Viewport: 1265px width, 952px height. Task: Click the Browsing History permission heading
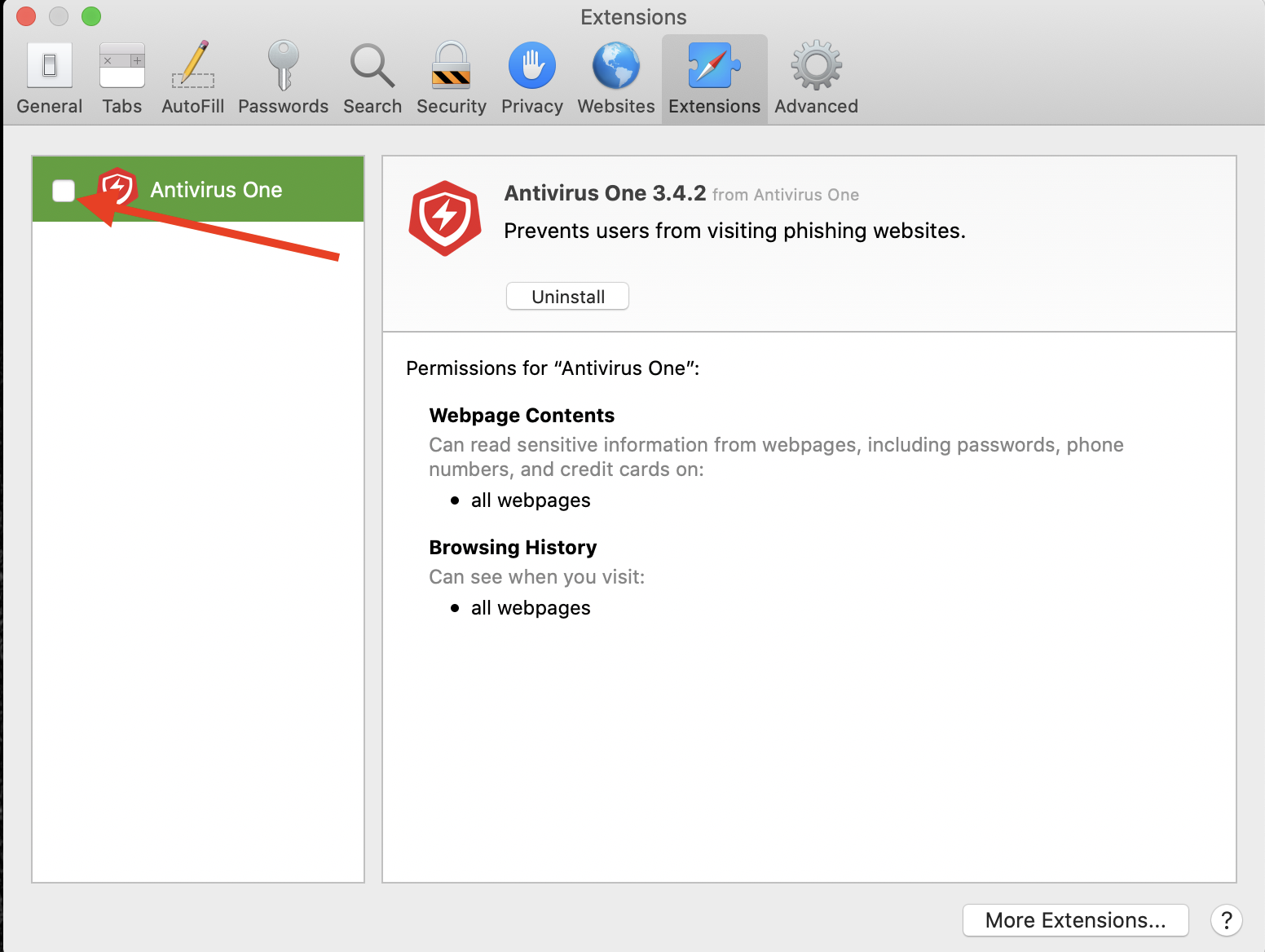click(x=513, y=548)
